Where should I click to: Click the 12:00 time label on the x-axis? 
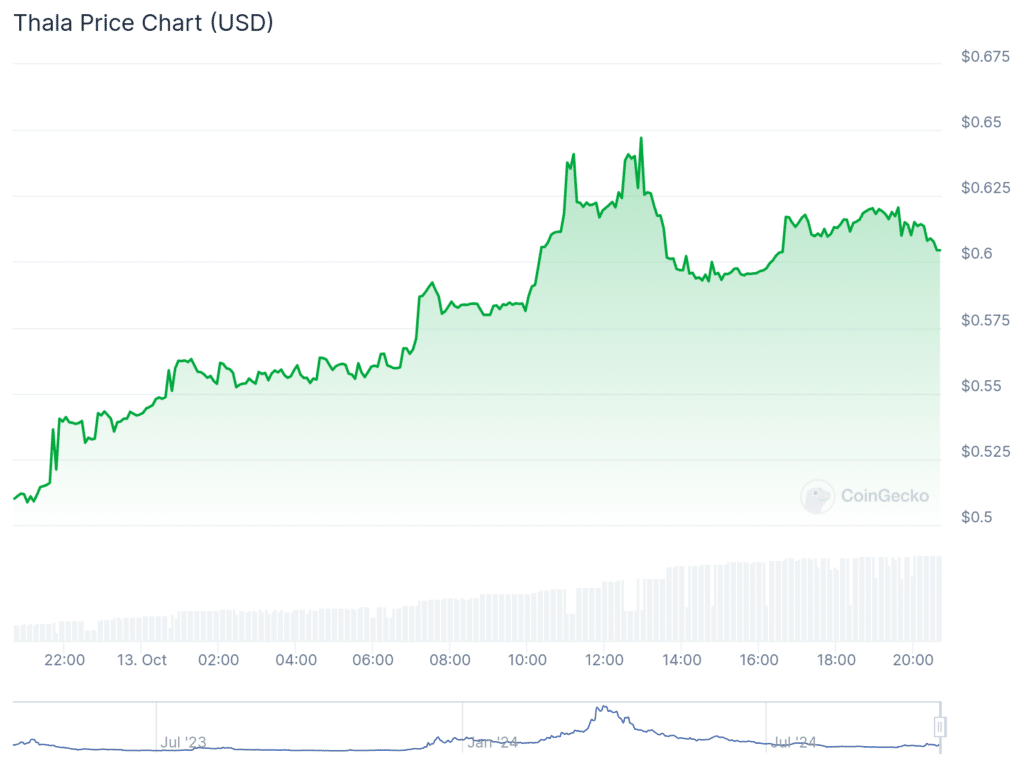[605, 660]
